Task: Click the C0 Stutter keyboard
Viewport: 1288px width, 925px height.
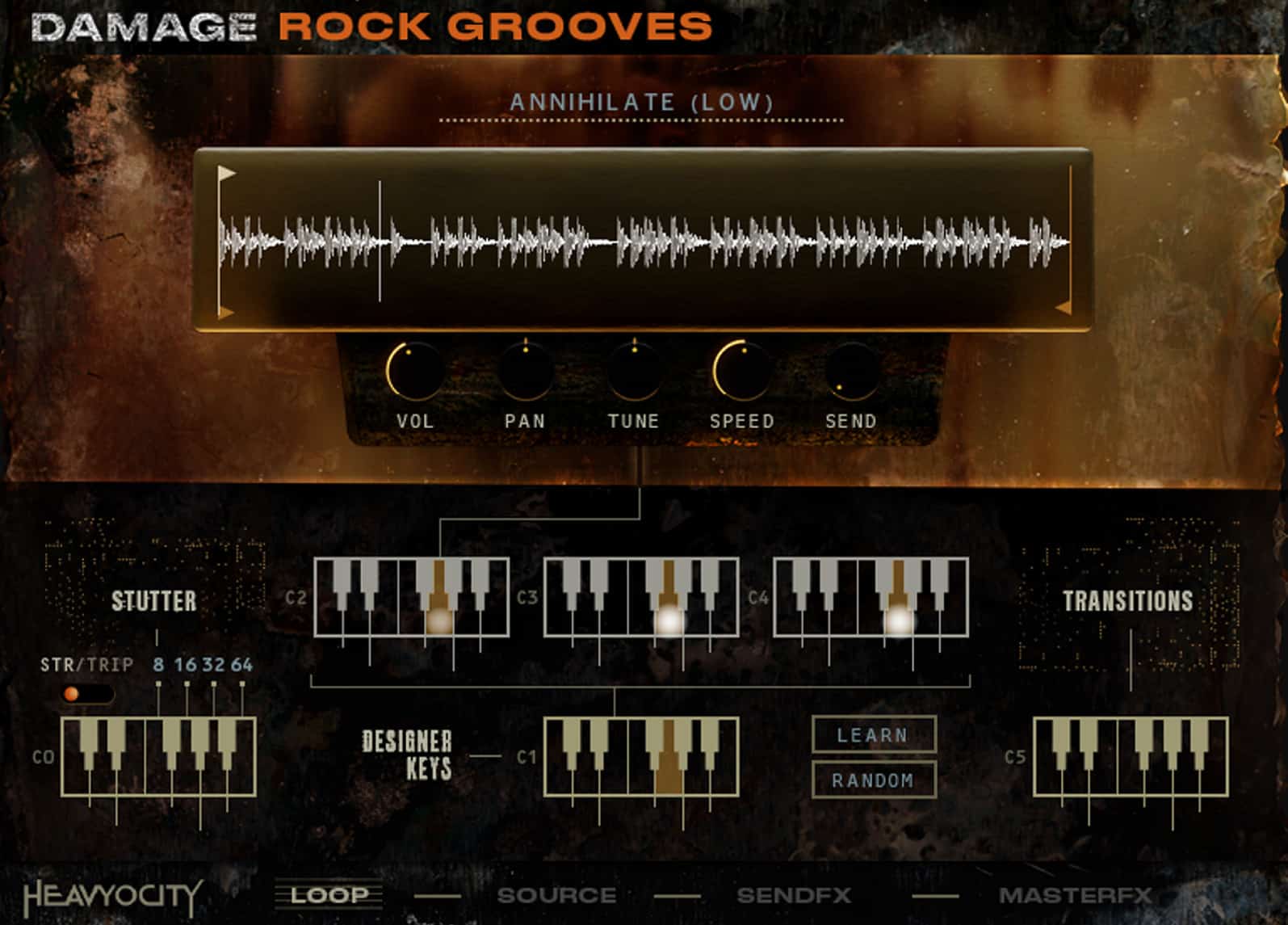Action: (159, 757)
